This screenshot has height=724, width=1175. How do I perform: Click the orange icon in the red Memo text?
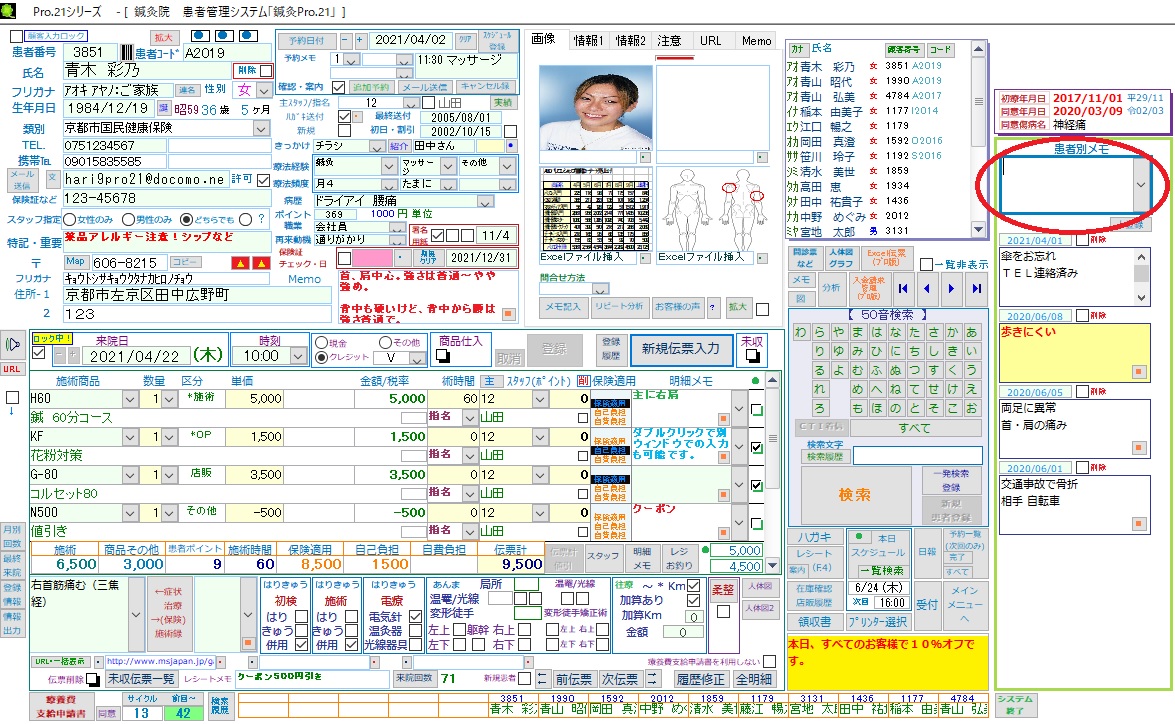[x=509, y=314]
